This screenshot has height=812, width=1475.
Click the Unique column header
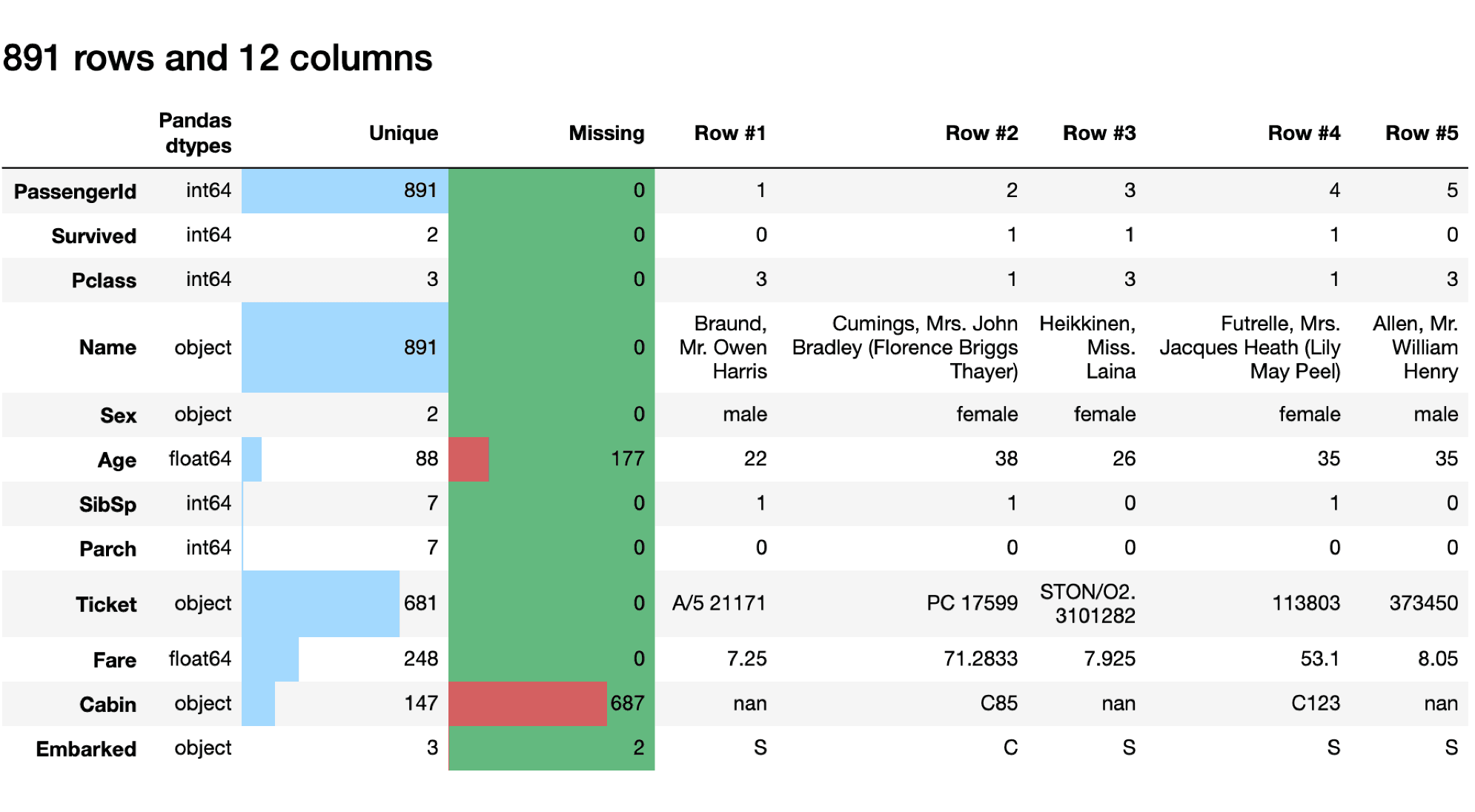click(x=403, y=133)
